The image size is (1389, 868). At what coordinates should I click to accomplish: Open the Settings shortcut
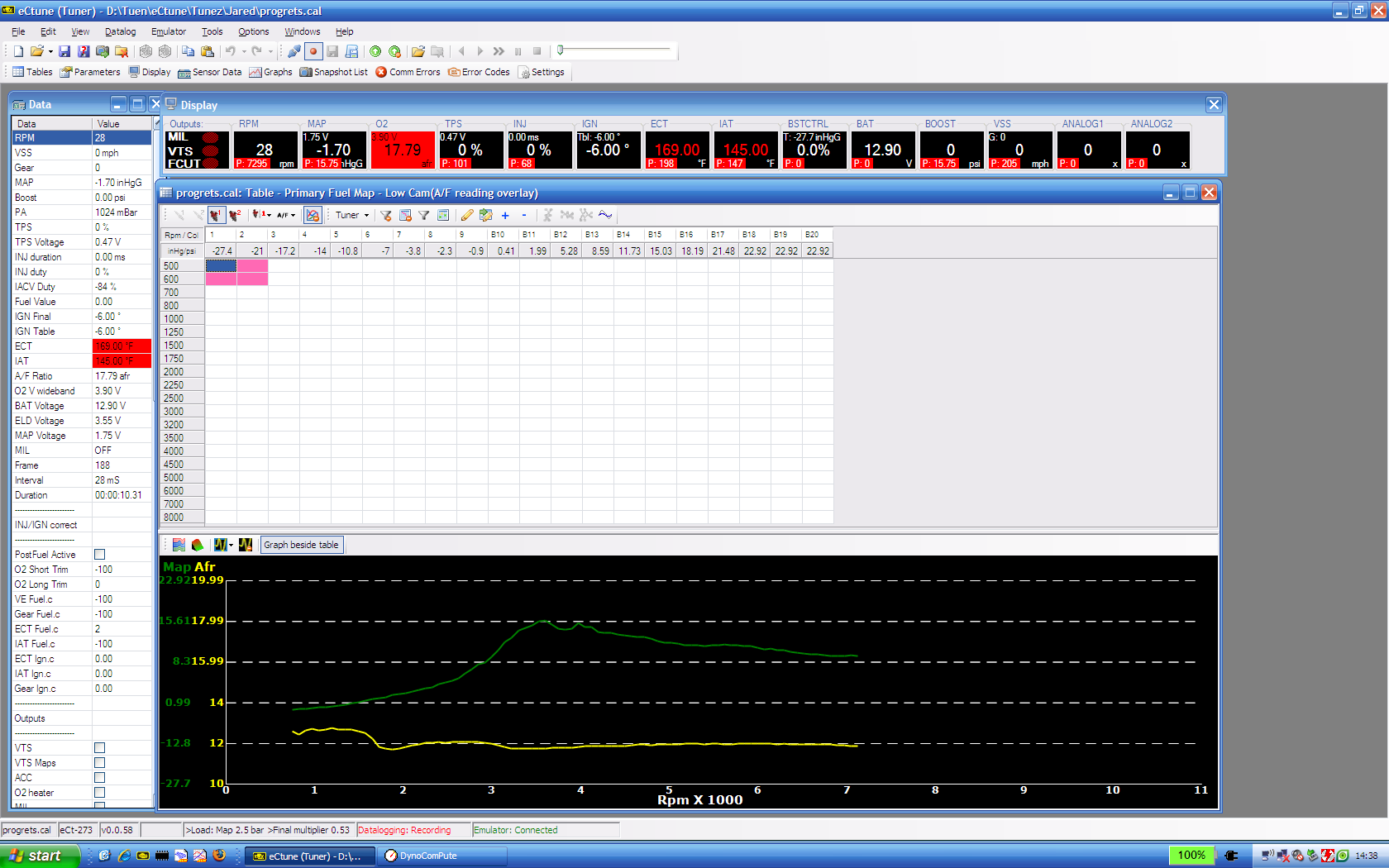pos(541,72)
